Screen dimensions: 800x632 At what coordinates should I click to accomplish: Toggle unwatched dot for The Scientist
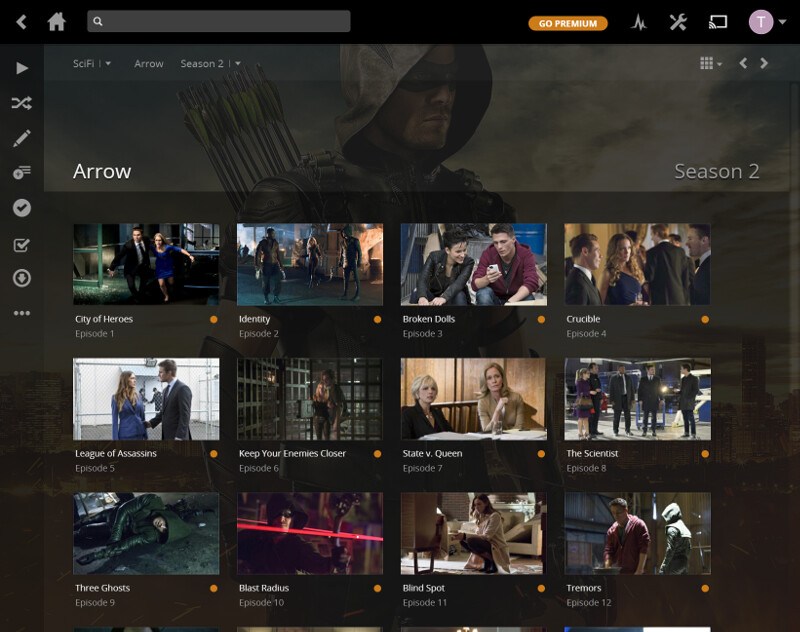(x=705, y=454)
